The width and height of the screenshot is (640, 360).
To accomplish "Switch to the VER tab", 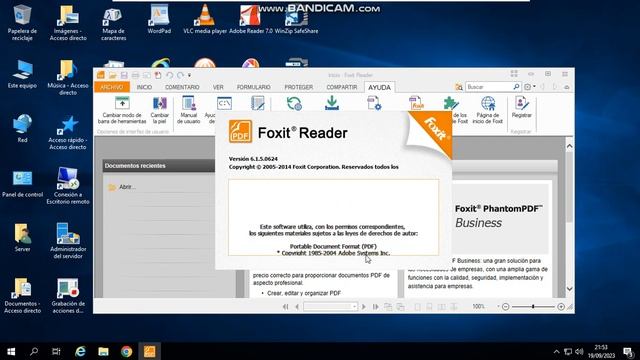I will pos(218,87).
